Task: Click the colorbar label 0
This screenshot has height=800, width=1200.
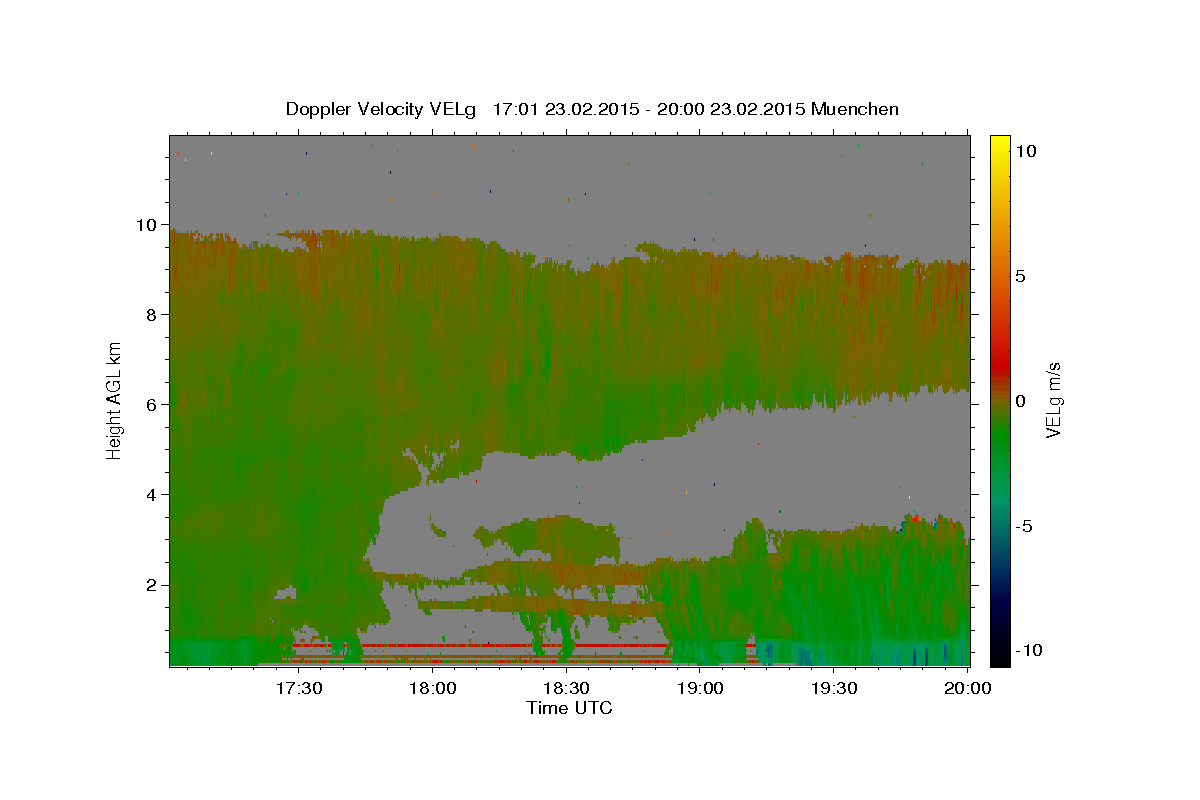Action: coord(1021,401)
